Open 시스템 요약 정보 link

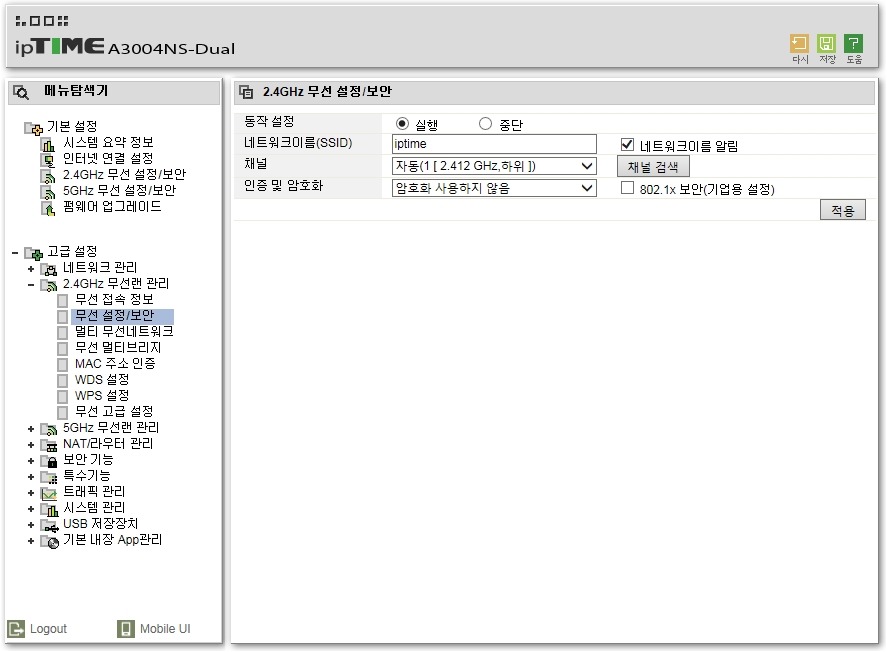tap(108, 142)
